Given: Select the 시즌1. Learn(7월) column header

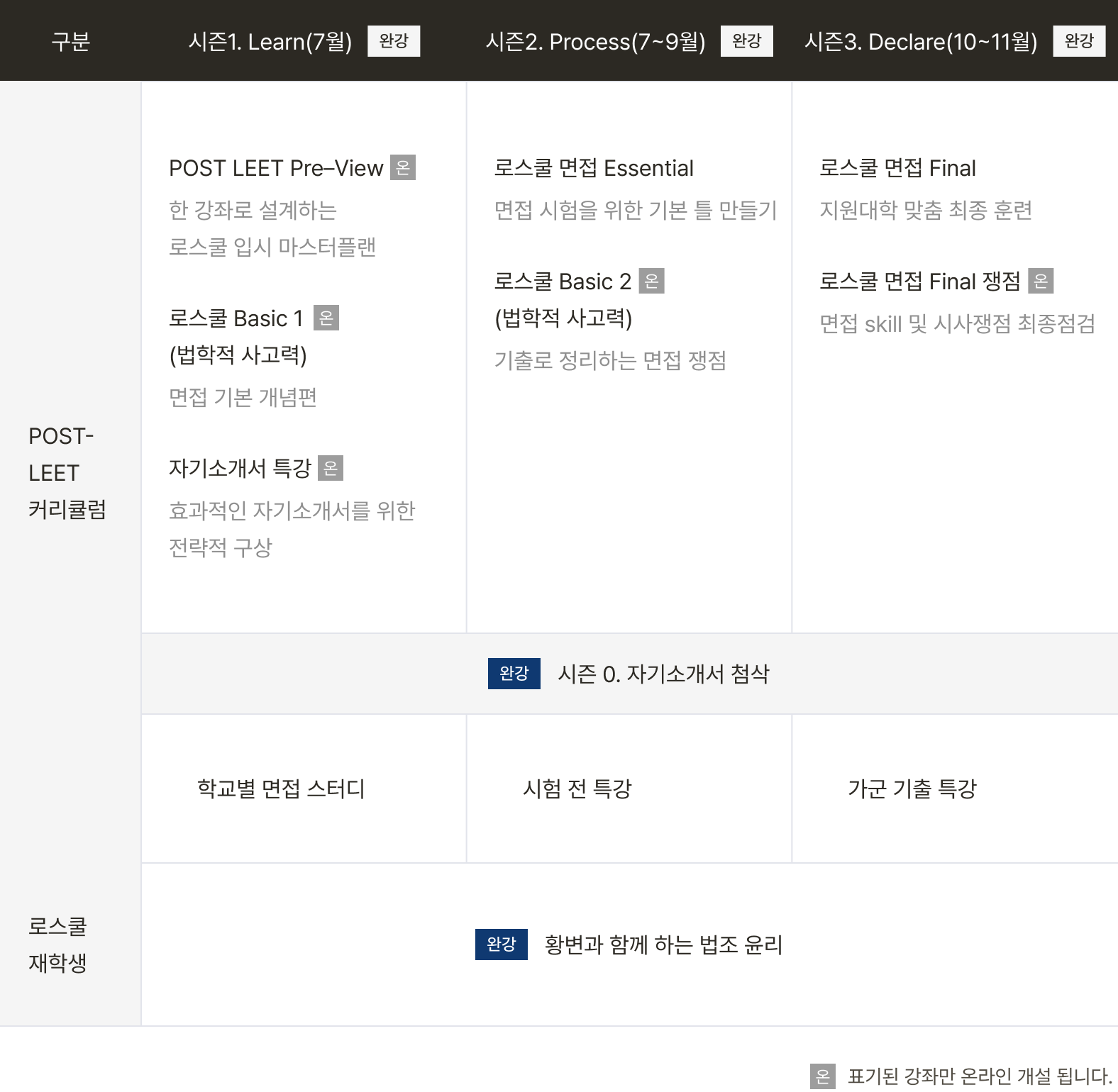Looking at the screenshot, I should [x=270, y=42].
